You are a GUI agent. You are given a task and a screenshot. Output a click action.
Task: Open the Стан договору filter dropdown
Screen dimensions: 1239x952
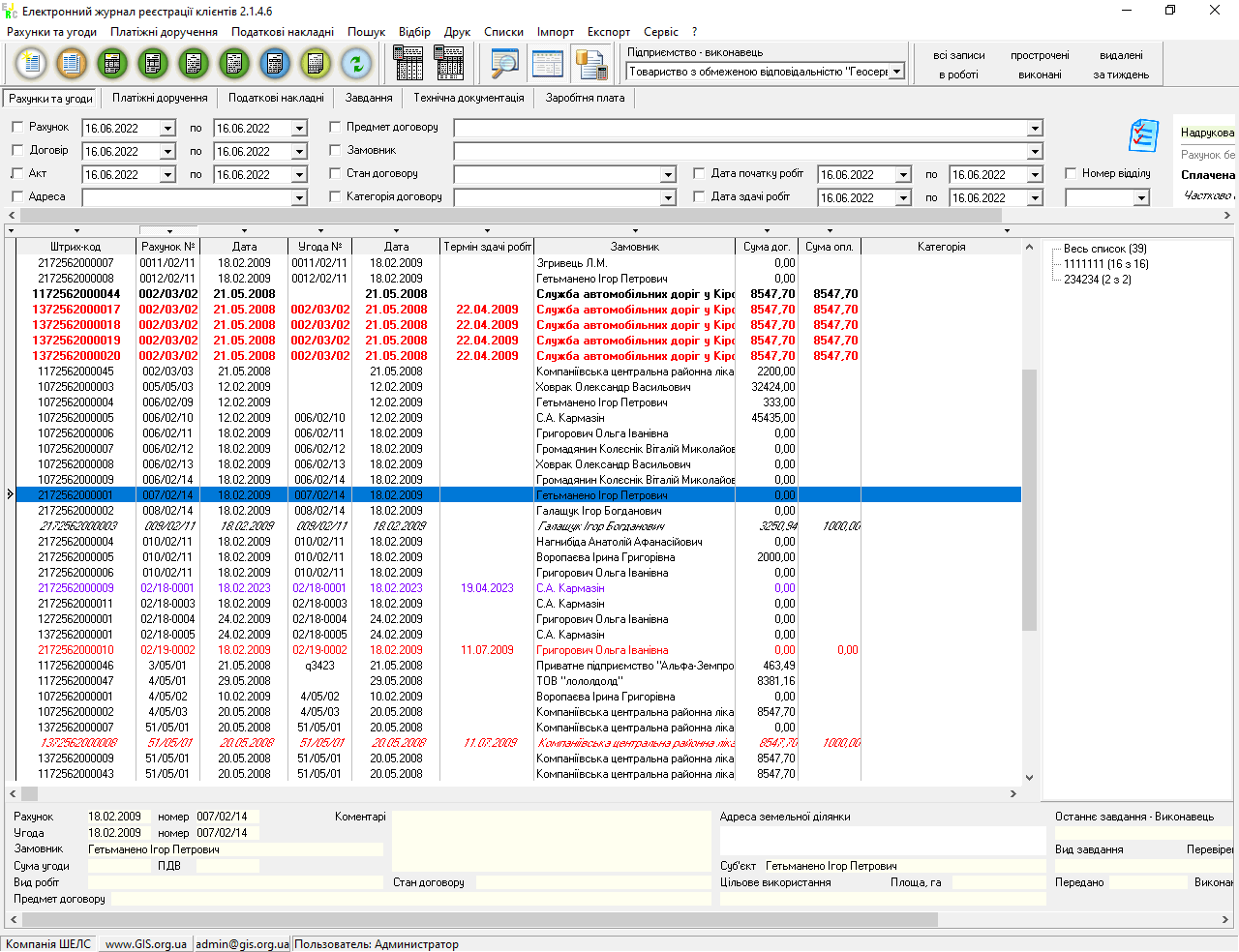click(x=668, y=175)
